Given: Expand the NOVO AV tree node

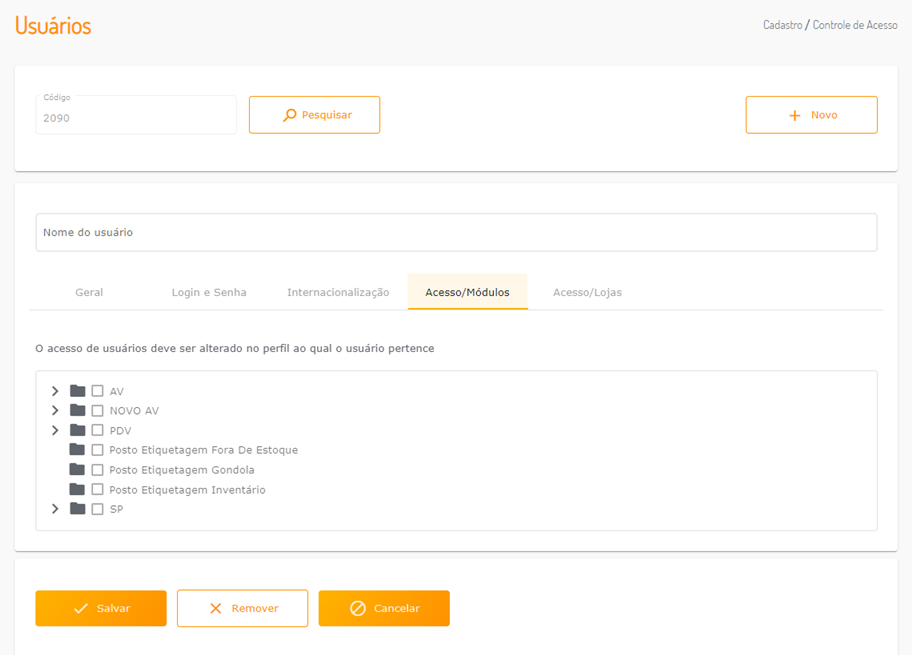Looking at the screenshot, I should [x=55, y=411].
